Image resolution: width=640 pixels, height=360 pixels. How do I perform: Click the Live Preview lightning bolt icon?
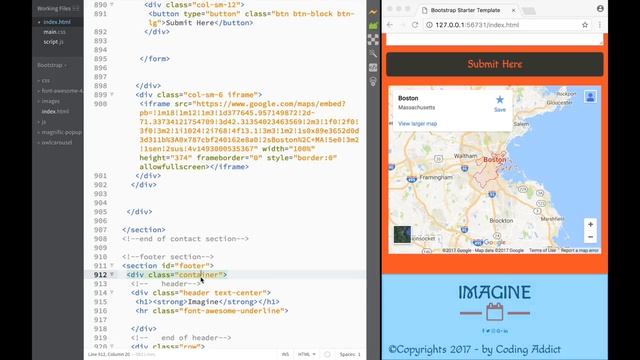(x=373, y=12)
